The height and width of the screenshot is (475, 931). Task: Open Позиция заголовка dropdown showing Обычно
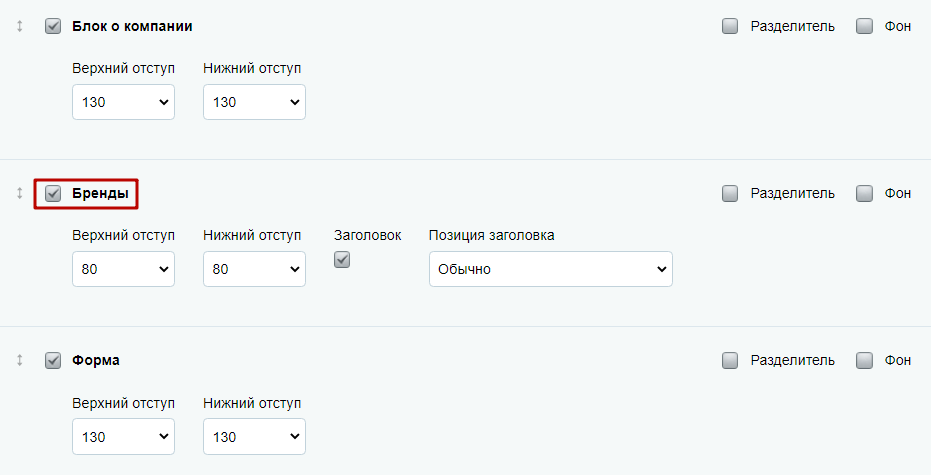tap(551, 269)
